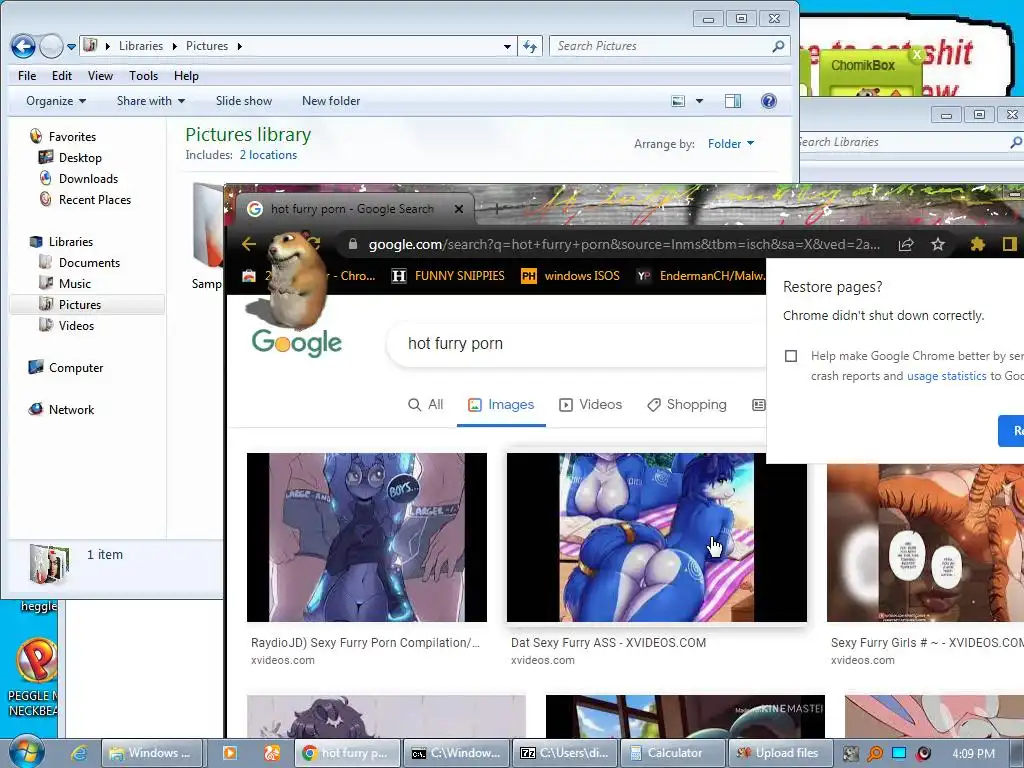Open the Arrange by Folder dropdown

[731, 144]
